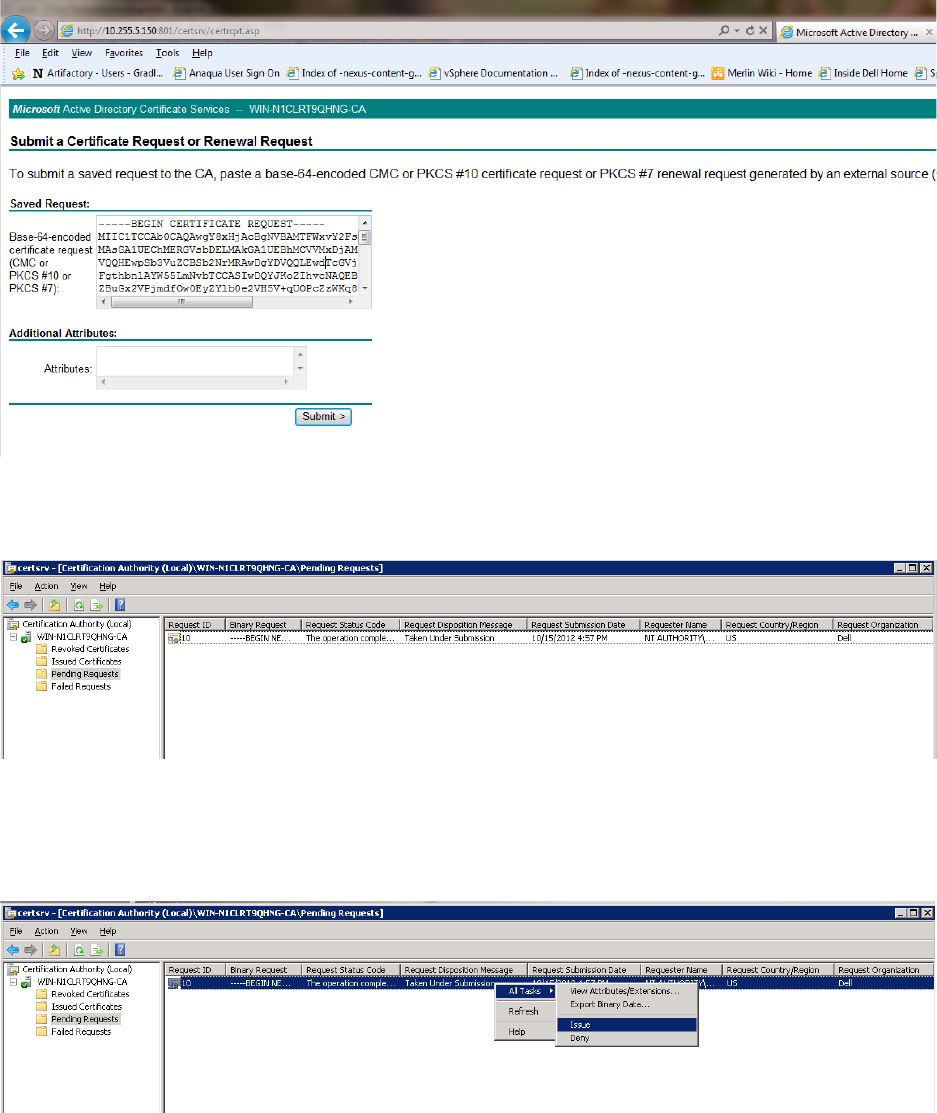Click the add-to-favorites star icon
This screenshot has width=937, height=1113.
[18, 73]
